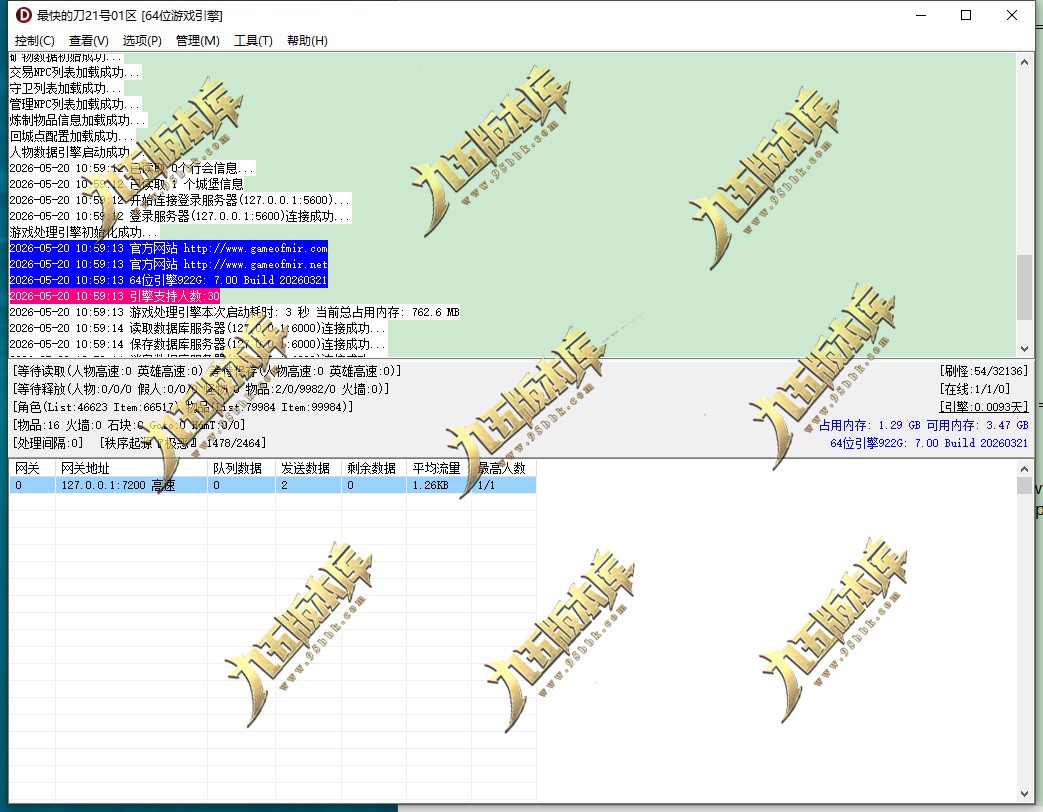The image size is (1043, 812).
Task: Click the 发送数据 column header
Action: pos(309,468)
